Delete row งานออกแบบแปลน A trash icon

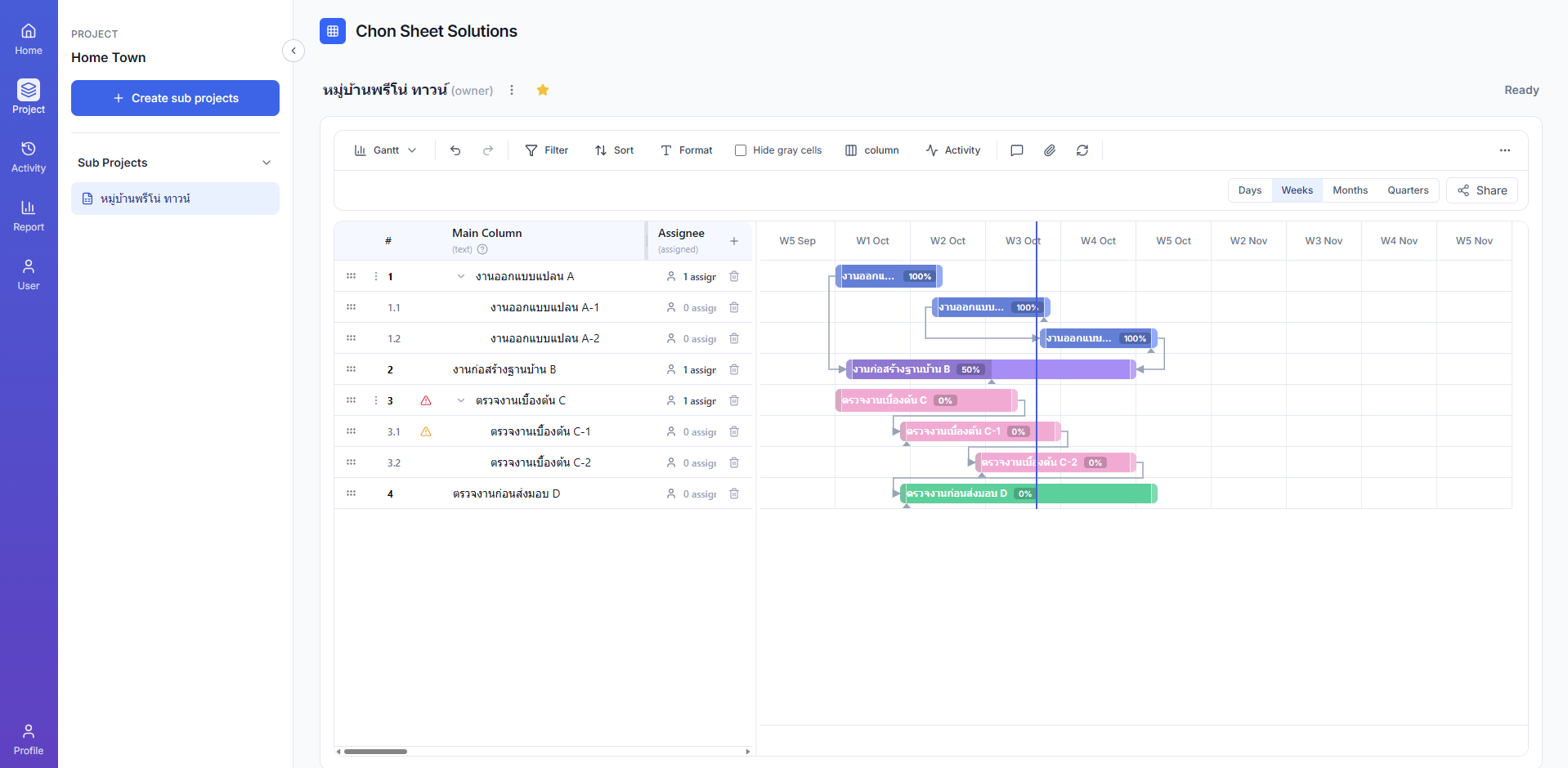pos(734,276)
